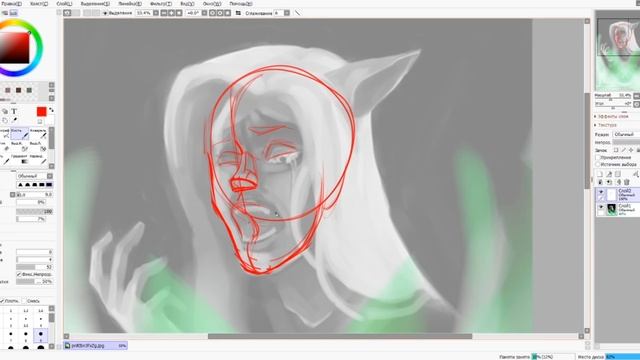Open the Правка menu
The image size is (640, 360).
pyautogui.click(x=11, y=3)
